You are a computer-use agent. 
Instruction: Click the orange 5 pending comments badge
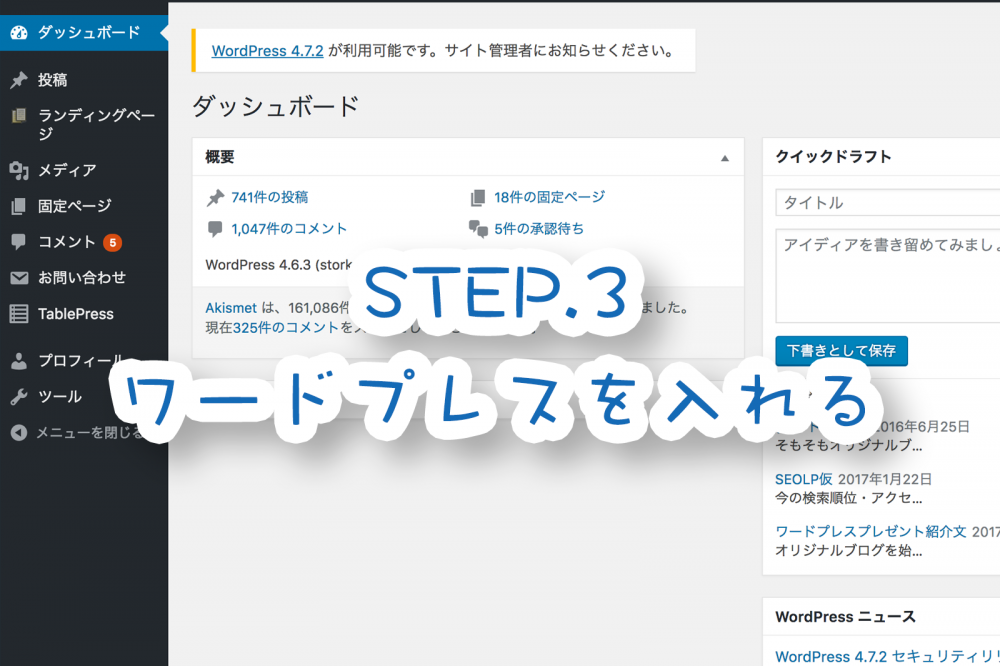point(113,242)
